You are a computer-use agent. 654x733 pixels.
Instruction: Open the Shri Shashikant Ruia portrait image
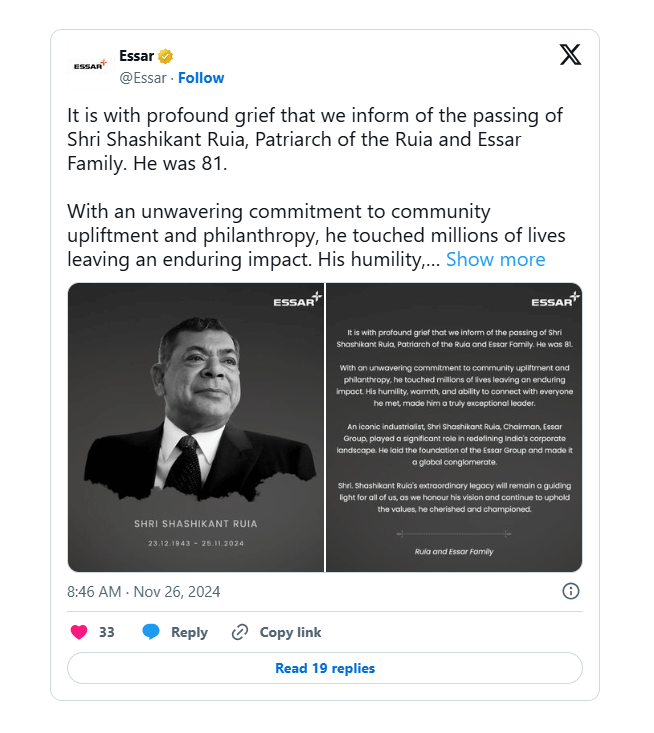coord(196,427)
